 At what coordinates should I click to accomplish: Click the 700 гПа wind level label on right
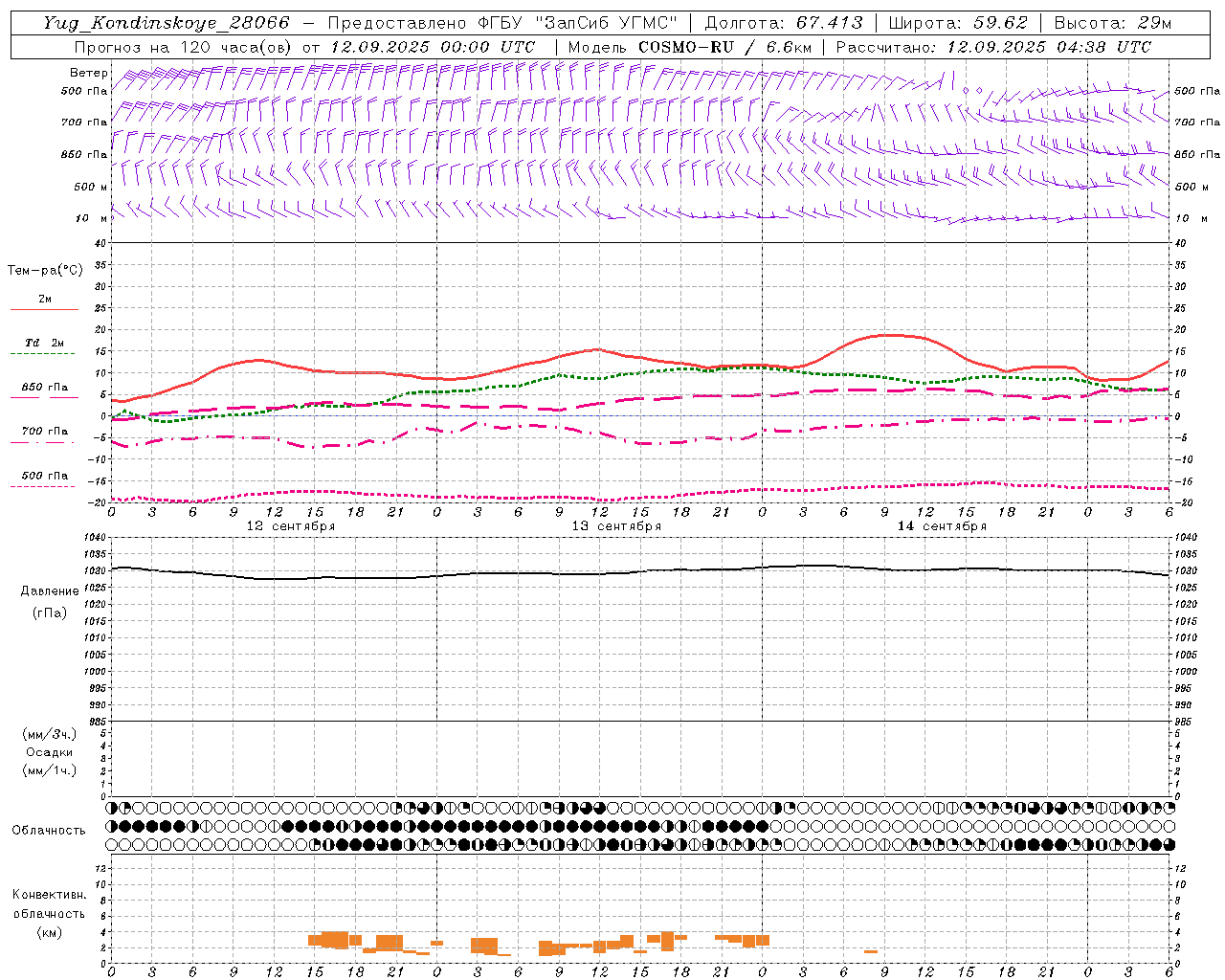click(1197, 122)
